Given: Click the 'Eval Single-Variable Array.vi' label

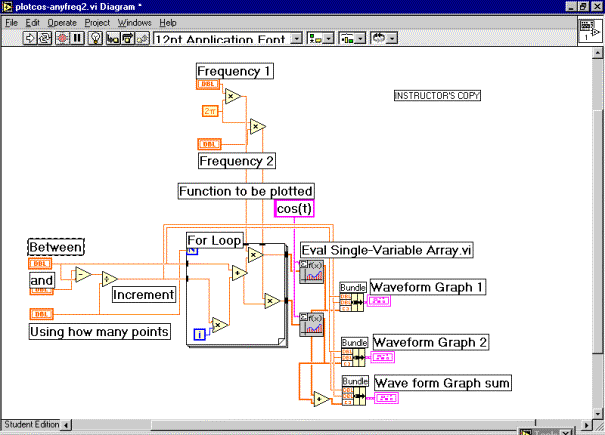Looking at the screenshot, I should tap(387, 250).
